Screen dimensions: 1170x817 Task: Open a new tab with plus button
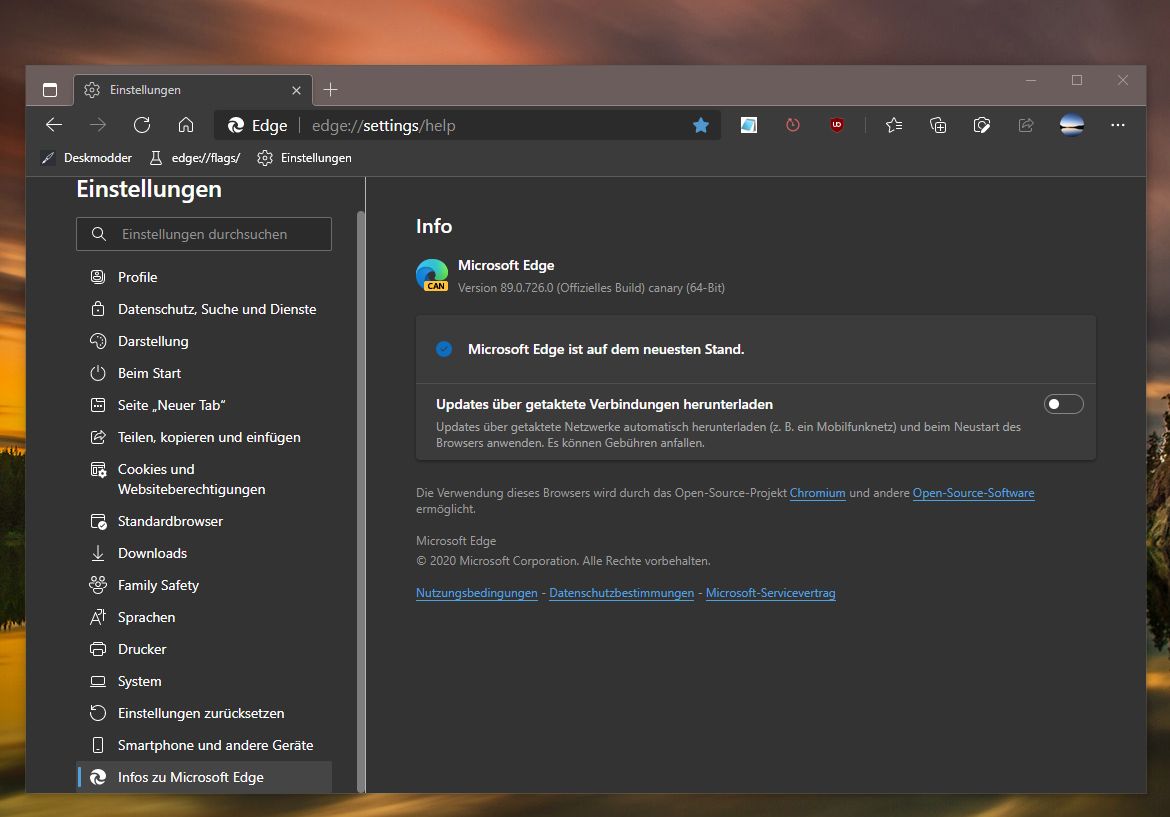(331, 90)
